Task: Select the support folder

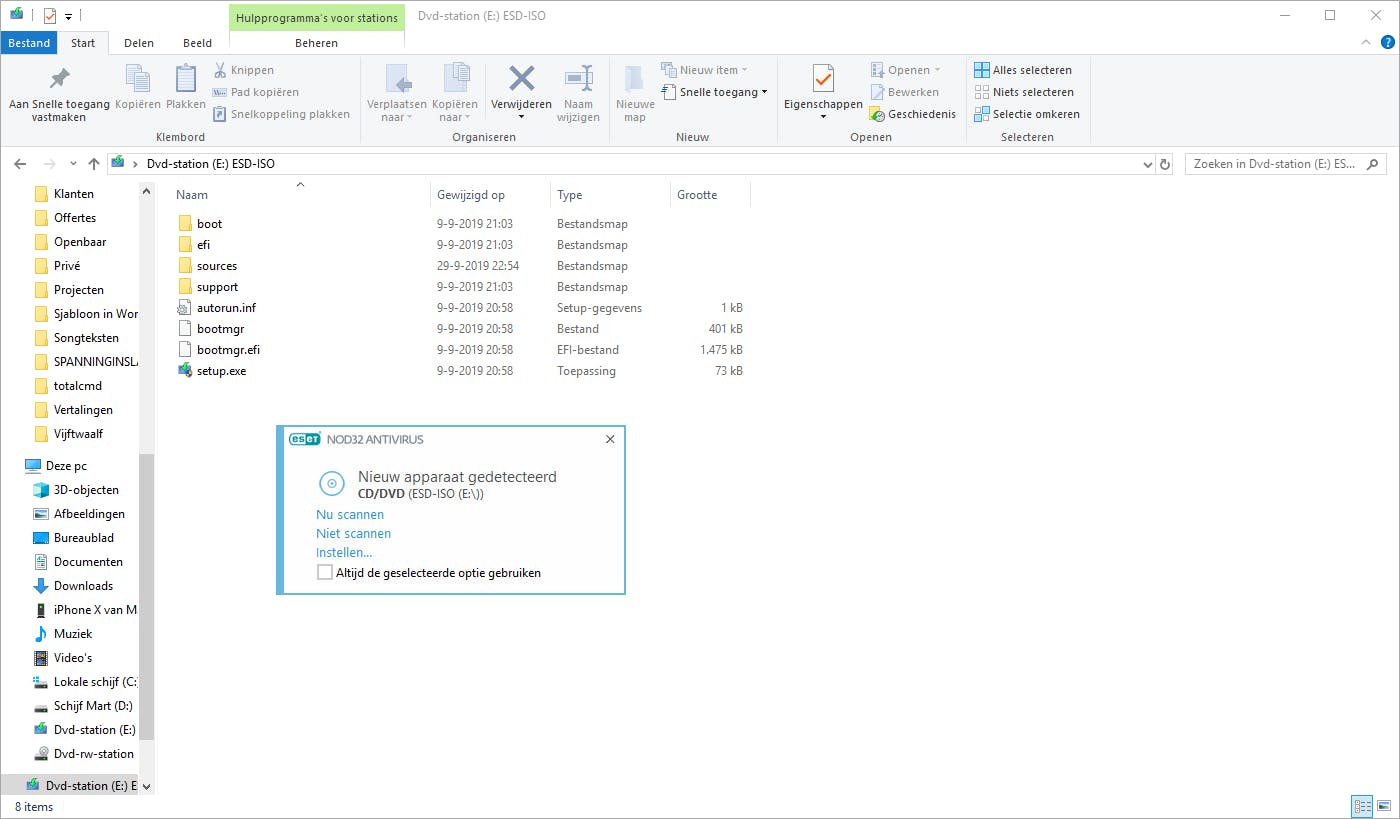Action: click(x=217, y=287)
